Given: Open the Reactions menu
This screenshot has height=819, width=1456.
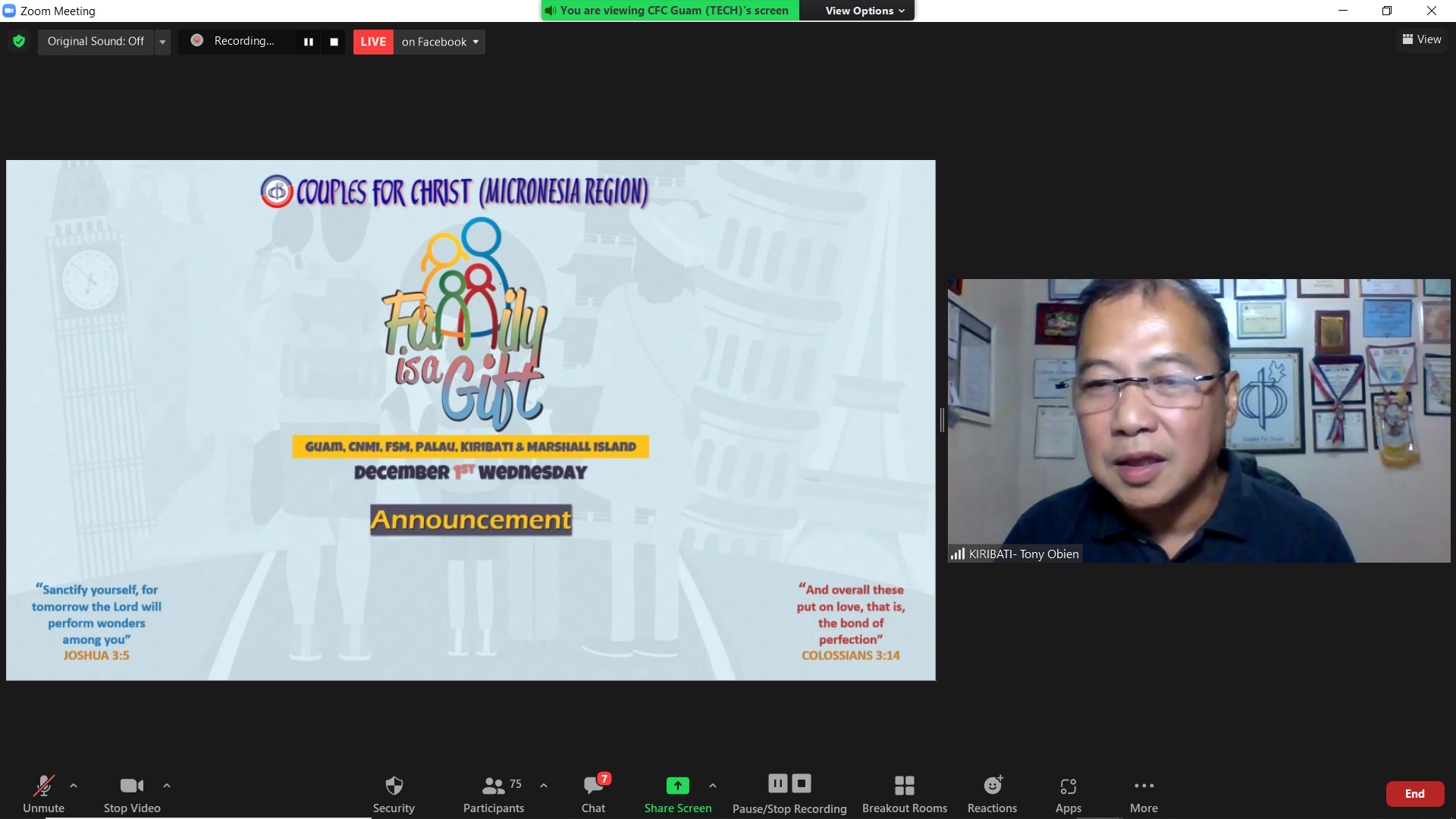Looking at the screenshot, I should [x=992, y=793].
